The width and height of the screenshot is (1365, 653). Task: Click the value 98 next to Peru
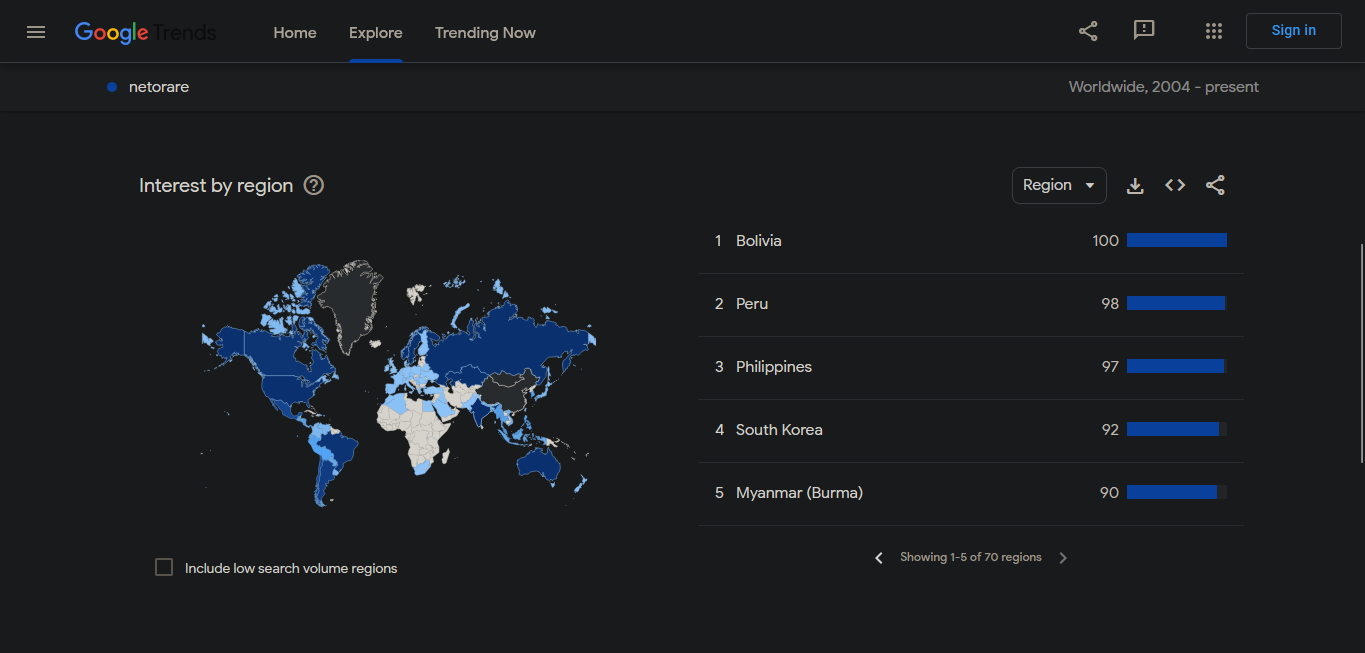point(1110,304)
